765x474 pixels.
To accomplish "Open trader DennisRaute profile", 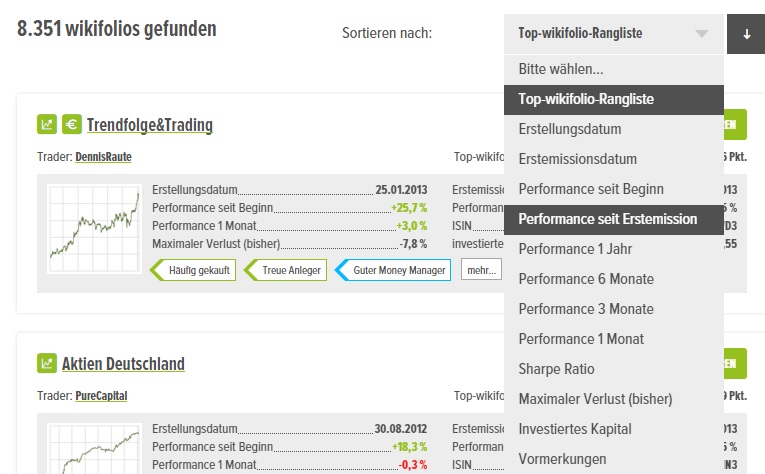I will [103, 157].
